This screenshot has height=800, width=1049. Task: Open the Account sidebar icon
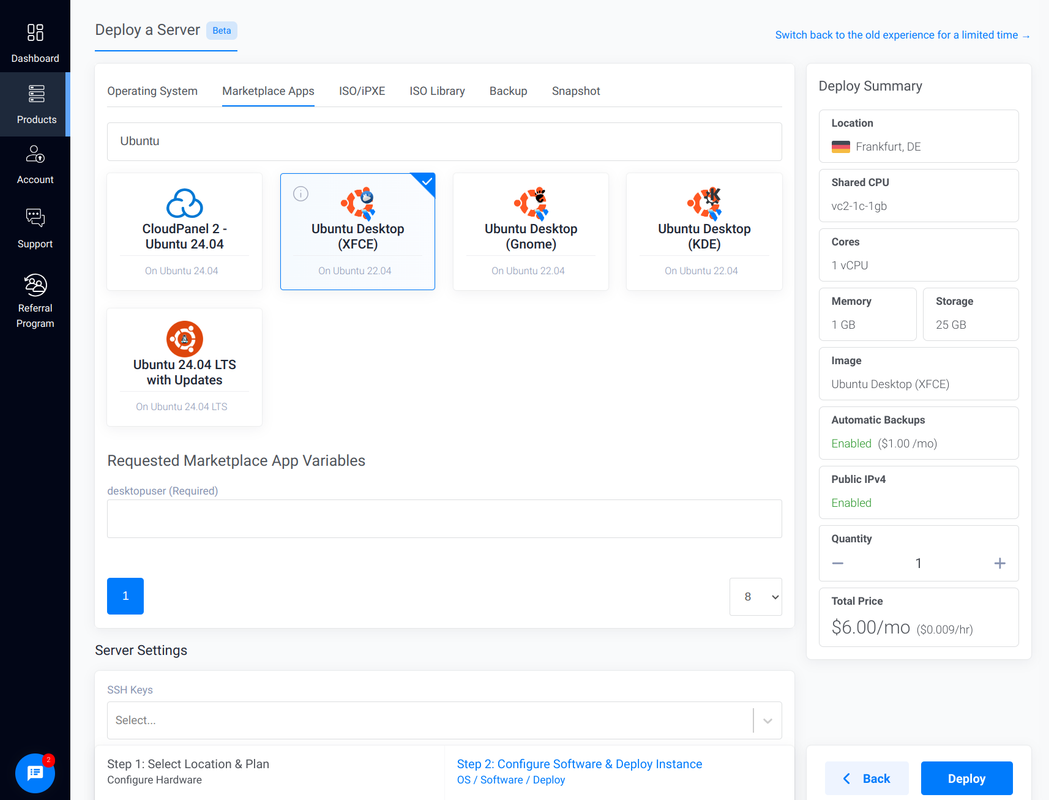(35, 155)
